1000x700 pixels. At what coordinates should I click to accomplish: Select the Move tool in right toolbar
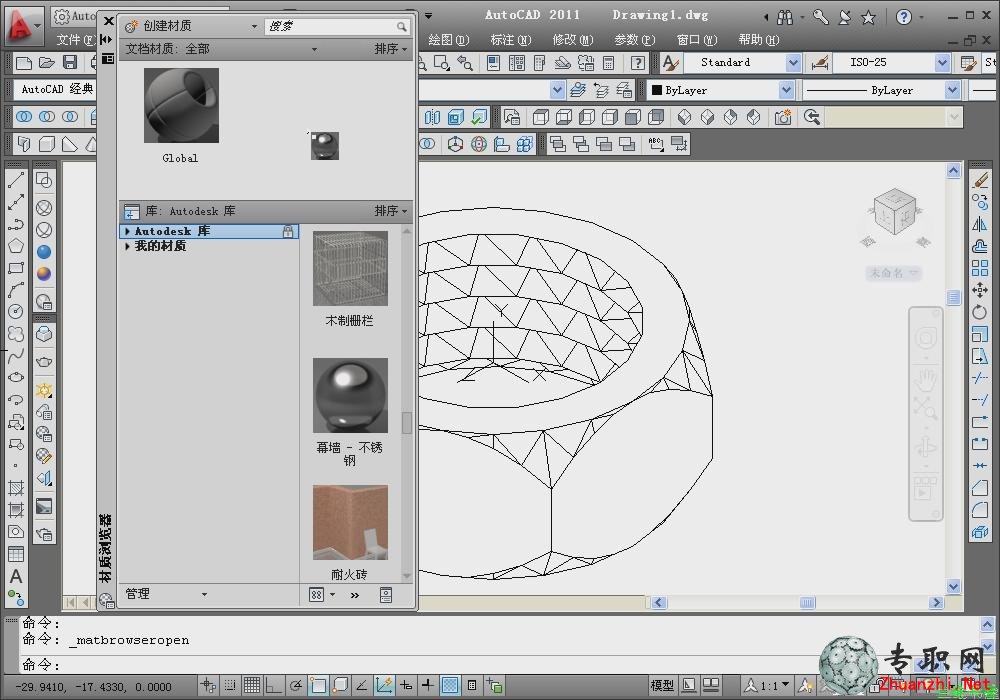click(x=980, y=289)
